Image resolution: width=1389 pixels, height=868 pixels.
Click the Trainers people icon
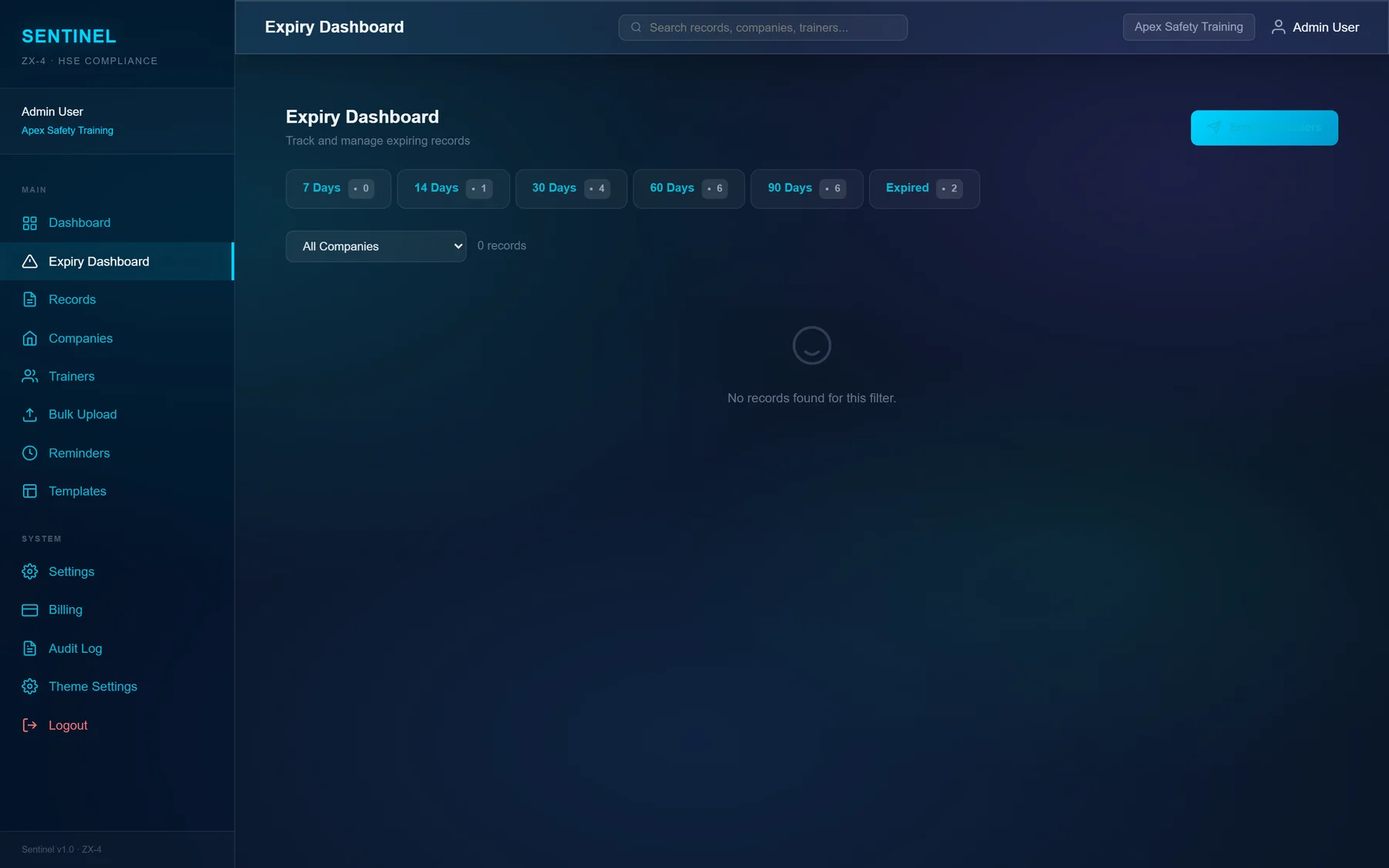click(x=29, y=376)
